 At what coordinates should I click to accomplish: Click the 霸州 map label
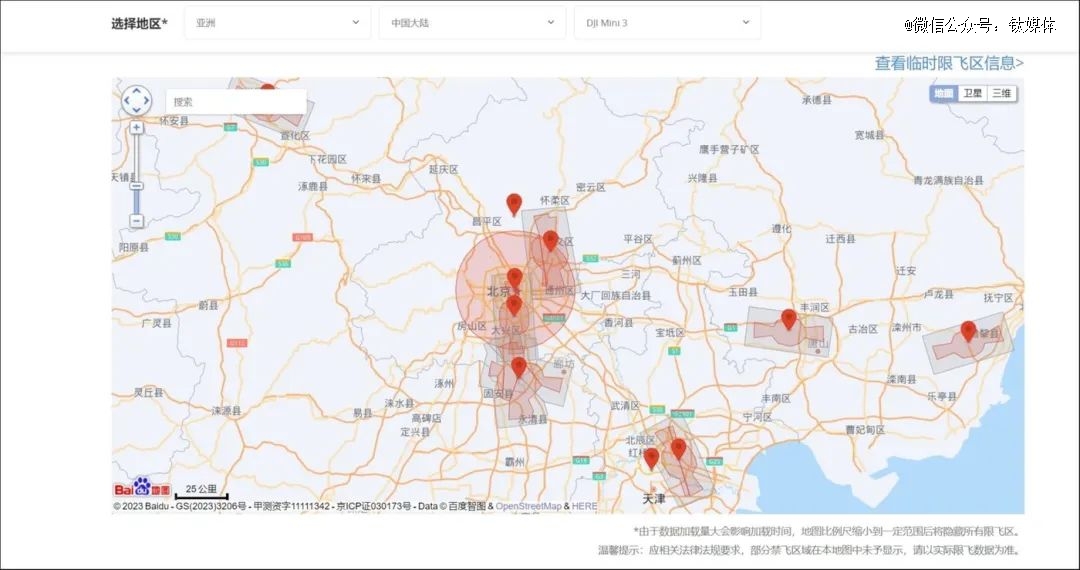[515, 461]
